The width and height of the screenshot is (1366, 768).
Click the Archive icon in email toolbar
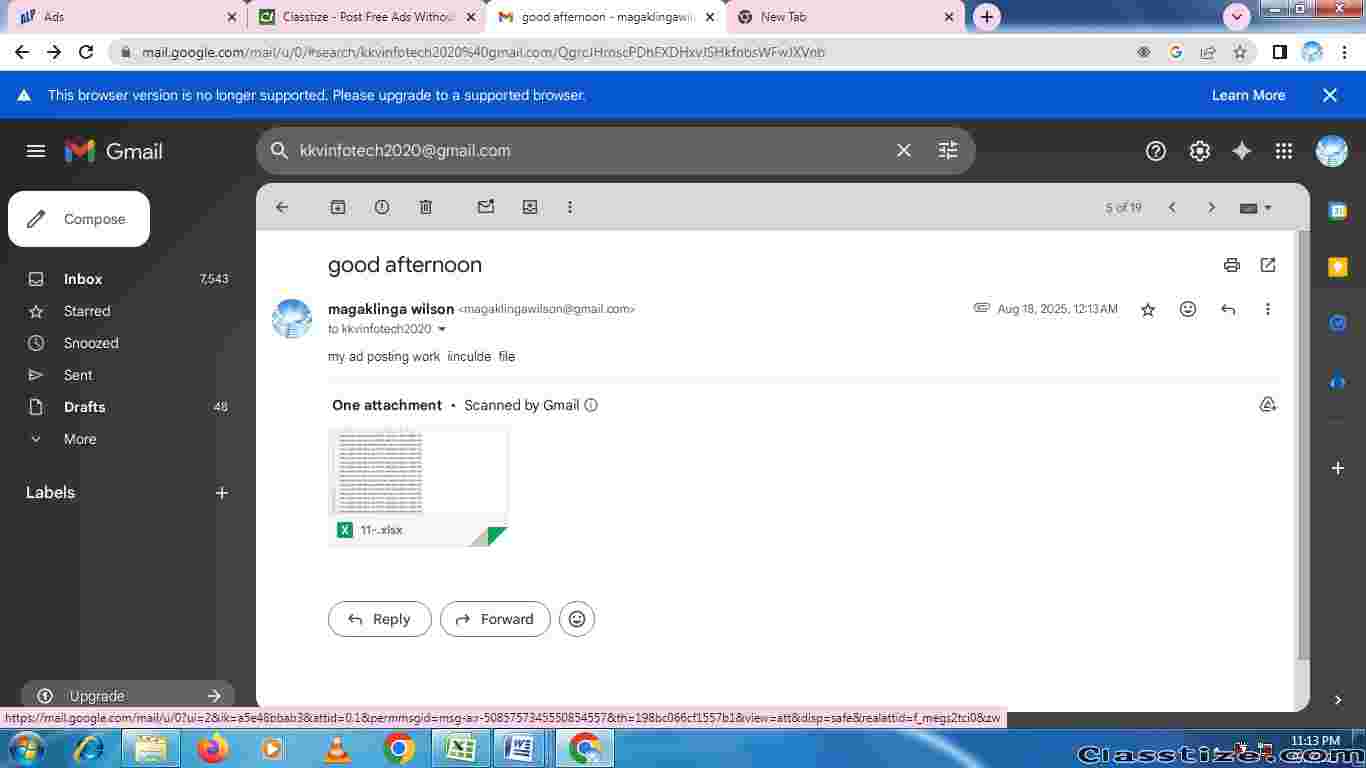(x=338, y=207)
